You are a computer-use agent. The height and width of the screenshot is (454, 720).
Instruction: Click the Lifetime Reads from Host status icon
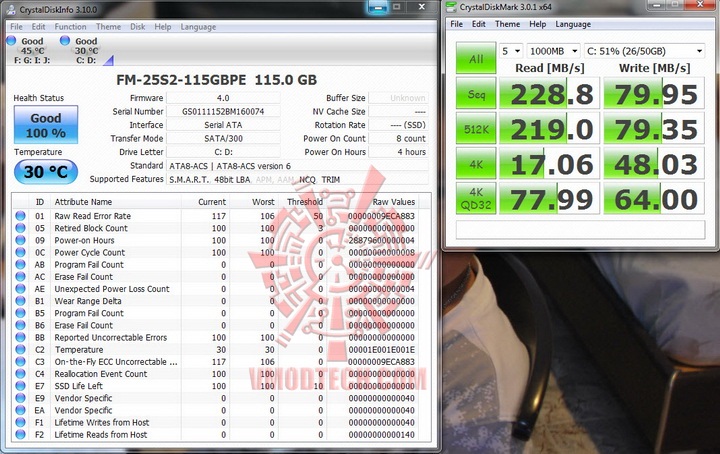click(20, 435)
